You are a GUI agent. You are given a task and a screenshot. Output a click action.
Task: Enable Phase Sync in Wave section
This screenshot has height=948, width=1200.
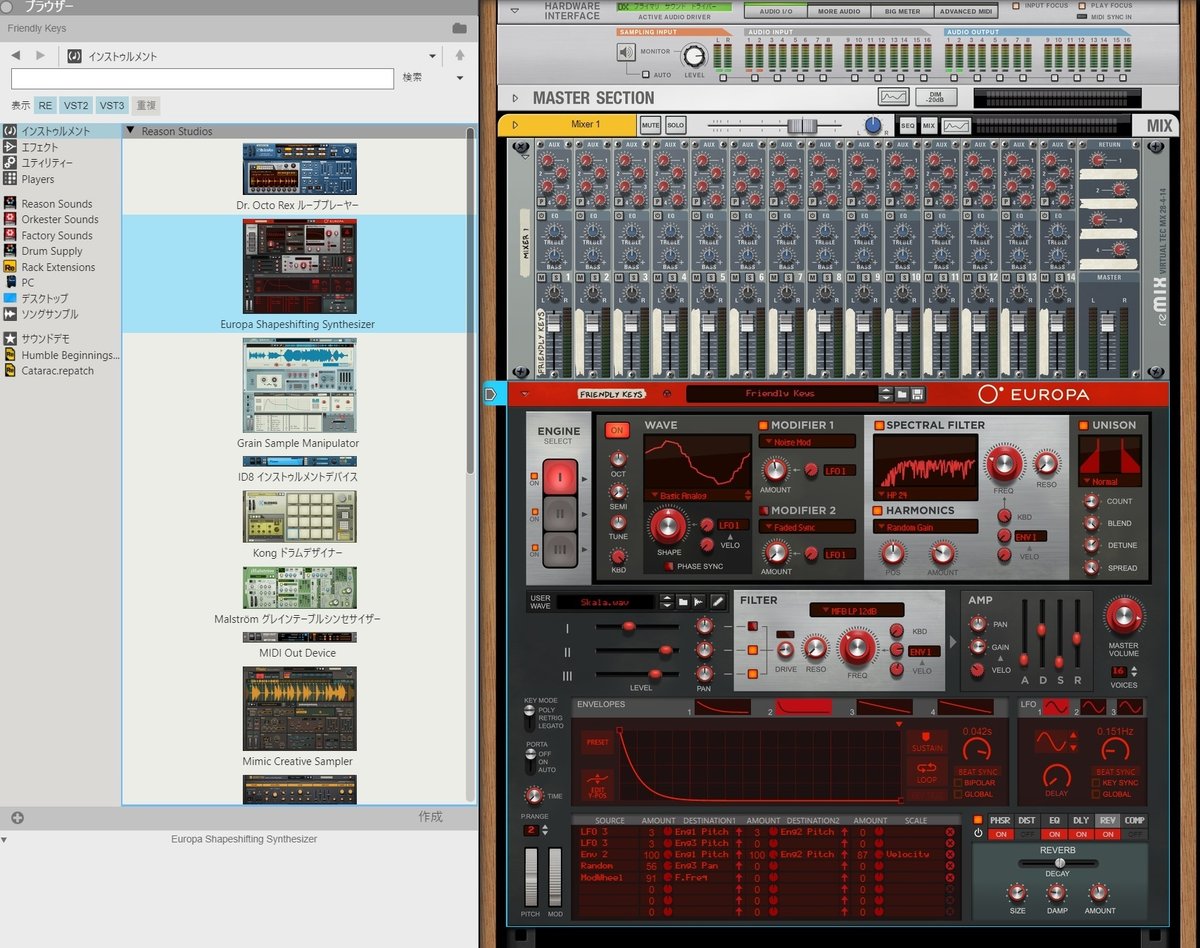[x=669, y=566]
